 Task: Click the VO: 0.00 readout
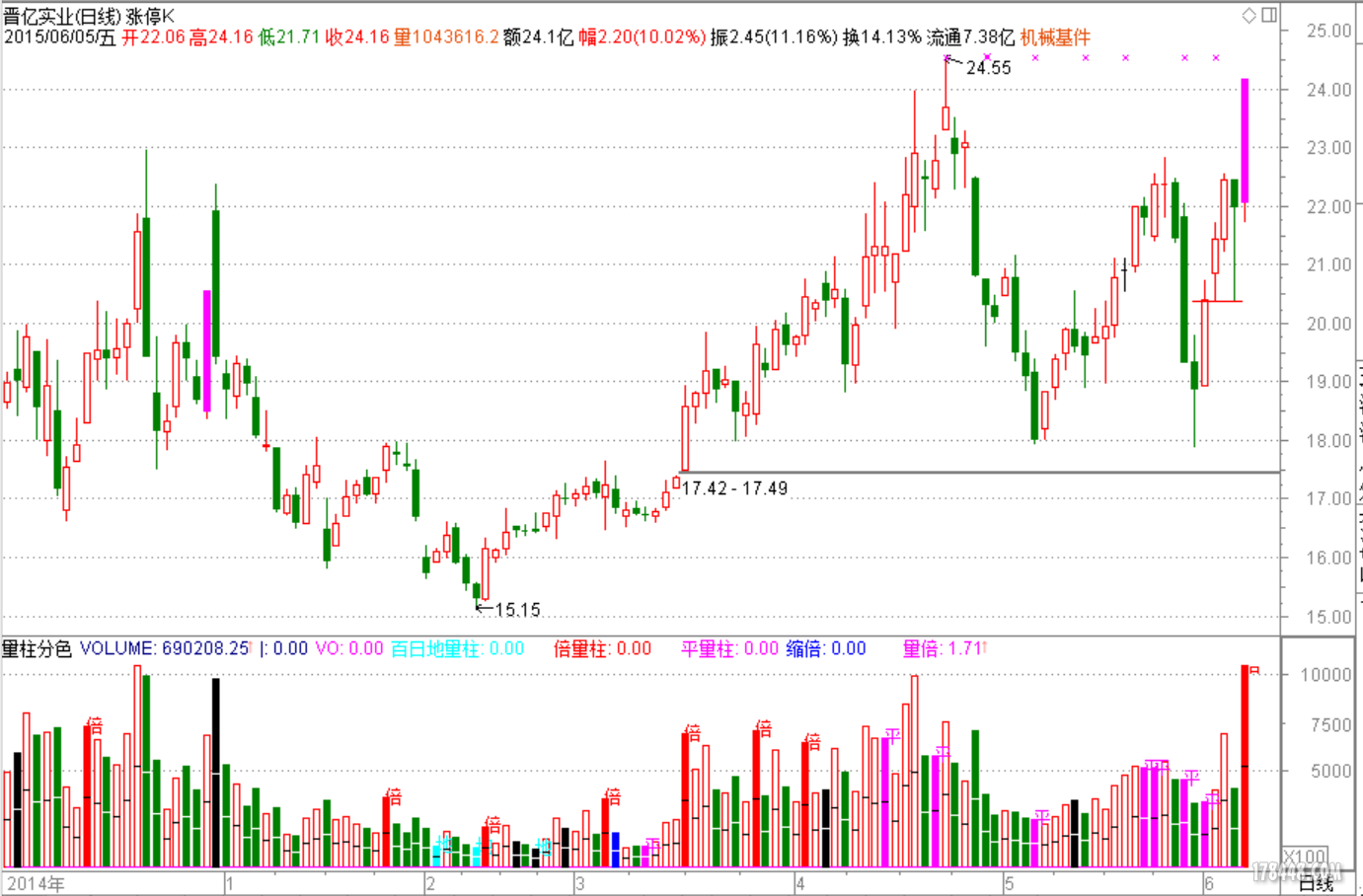point(348,648)
